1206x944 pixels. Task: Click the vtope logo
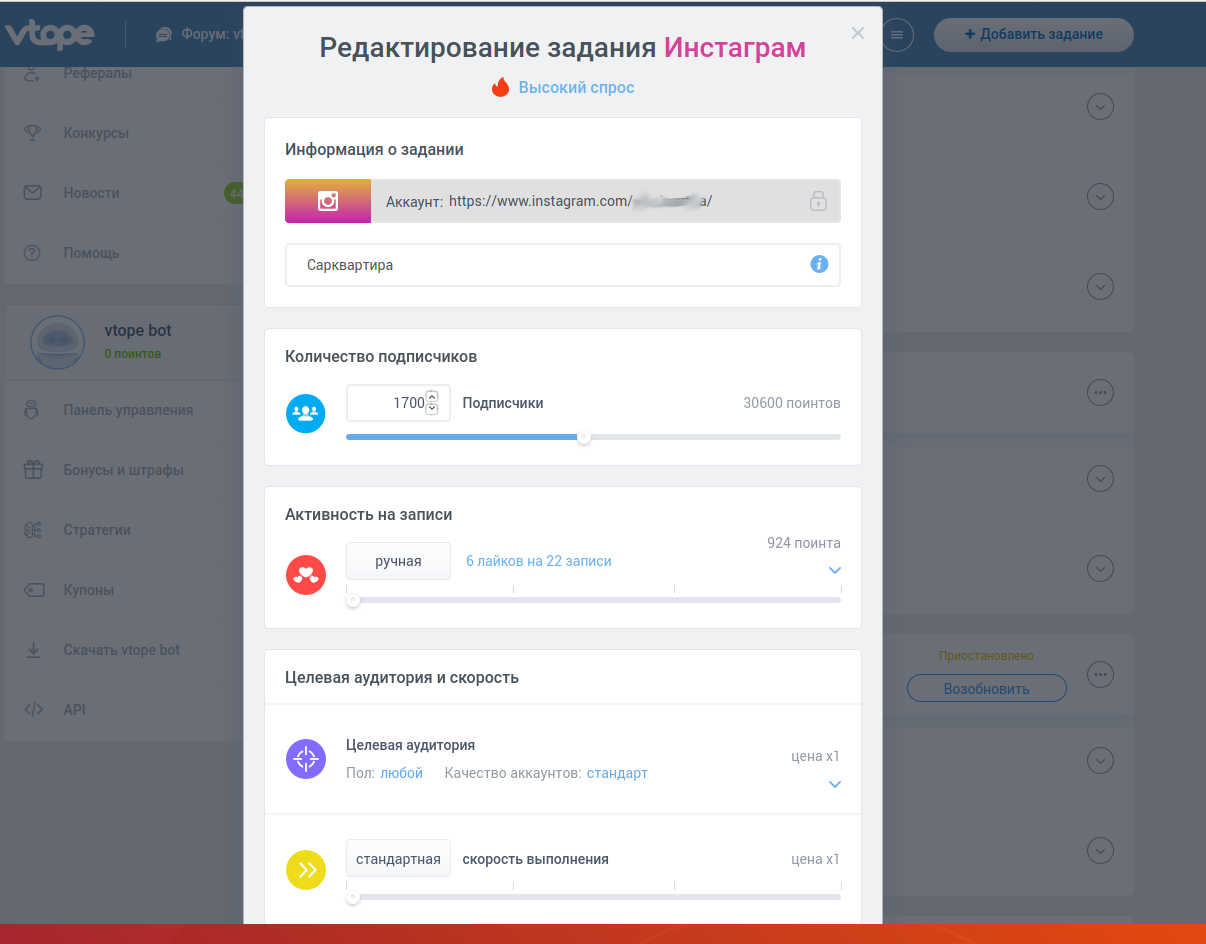50,34
